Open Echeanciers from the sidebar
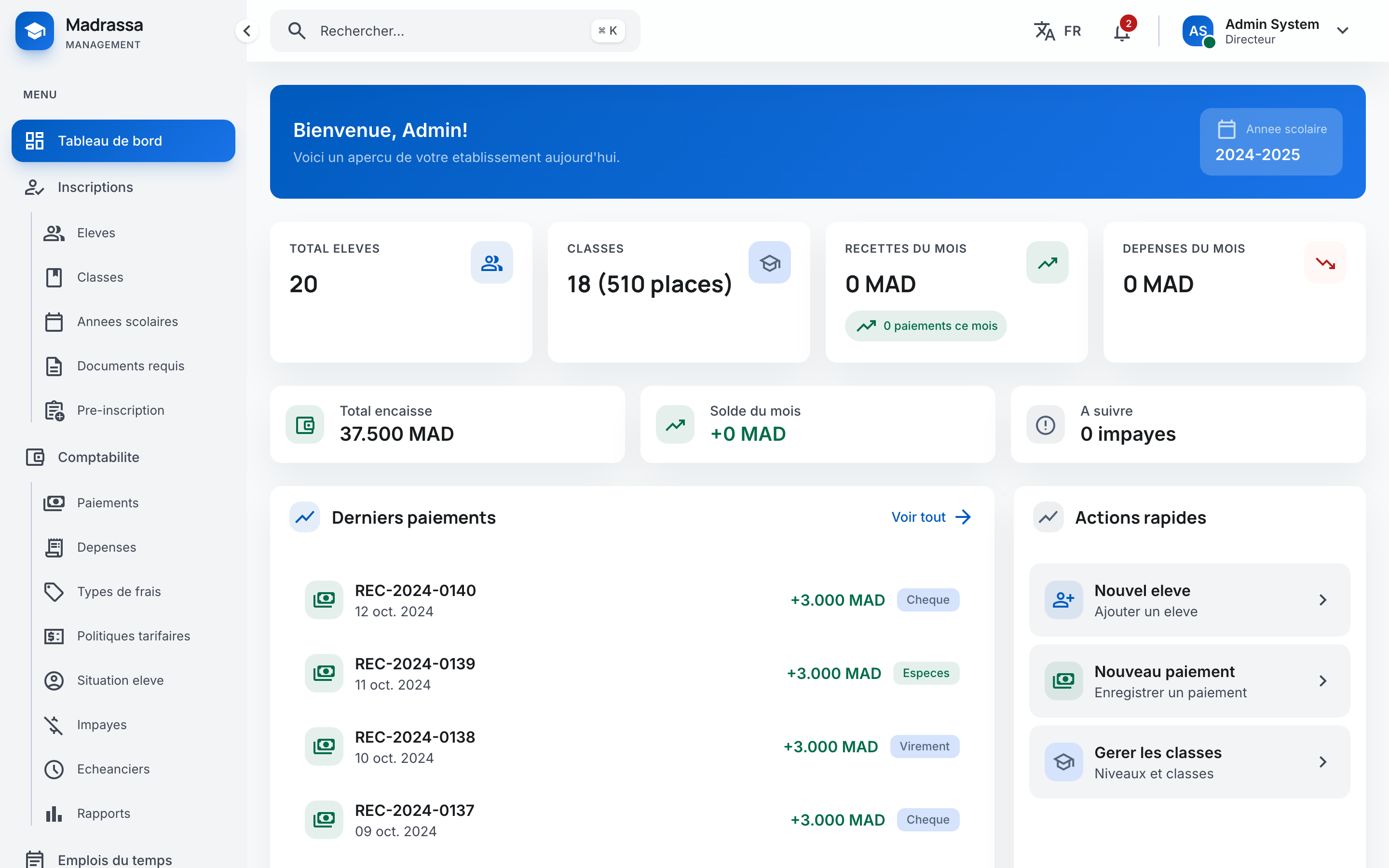The width and height of the screenshot is (1389, 868). (113, 769)
